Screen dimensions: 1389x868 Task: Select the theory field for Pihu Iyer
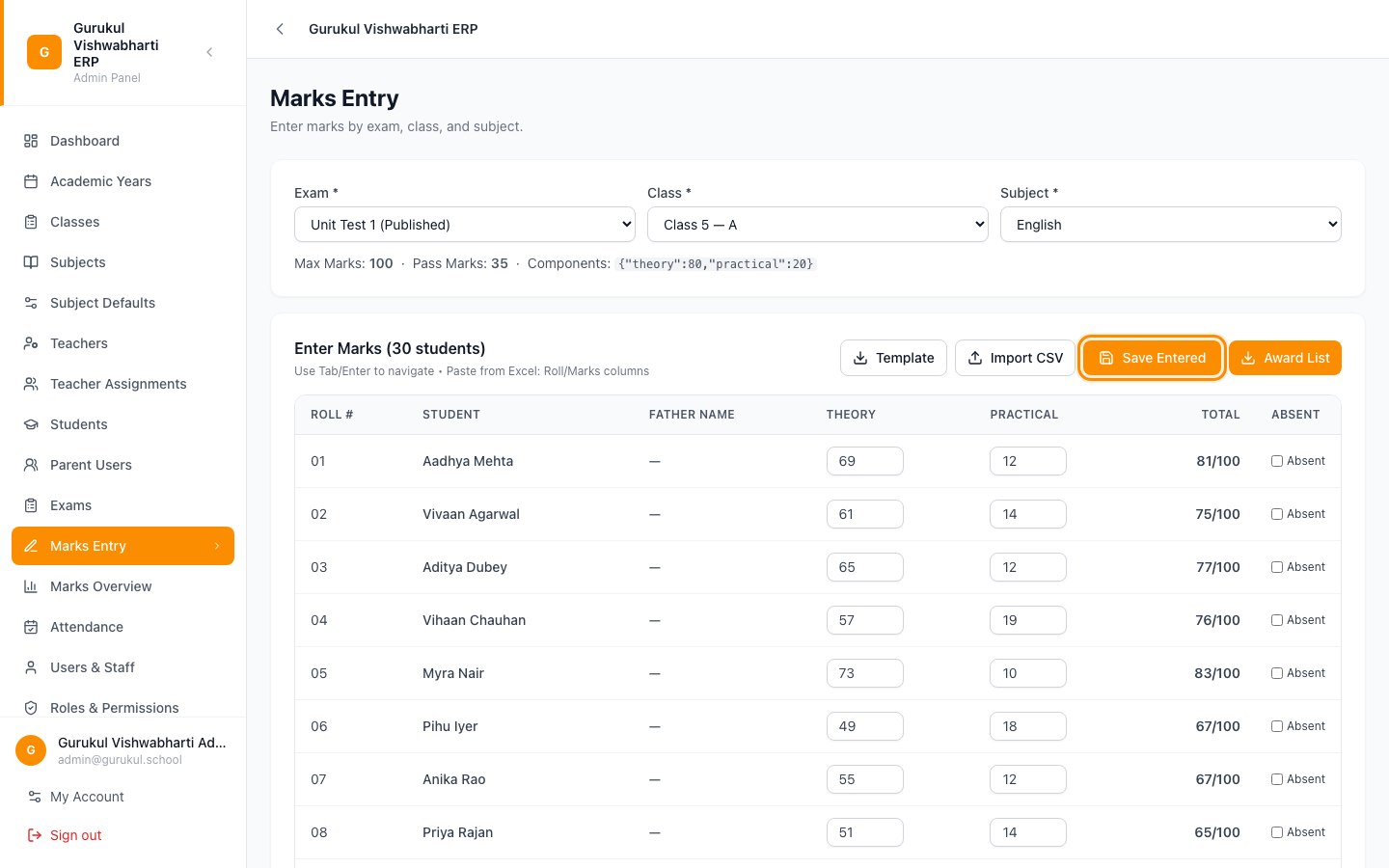(x=865, y=726)
